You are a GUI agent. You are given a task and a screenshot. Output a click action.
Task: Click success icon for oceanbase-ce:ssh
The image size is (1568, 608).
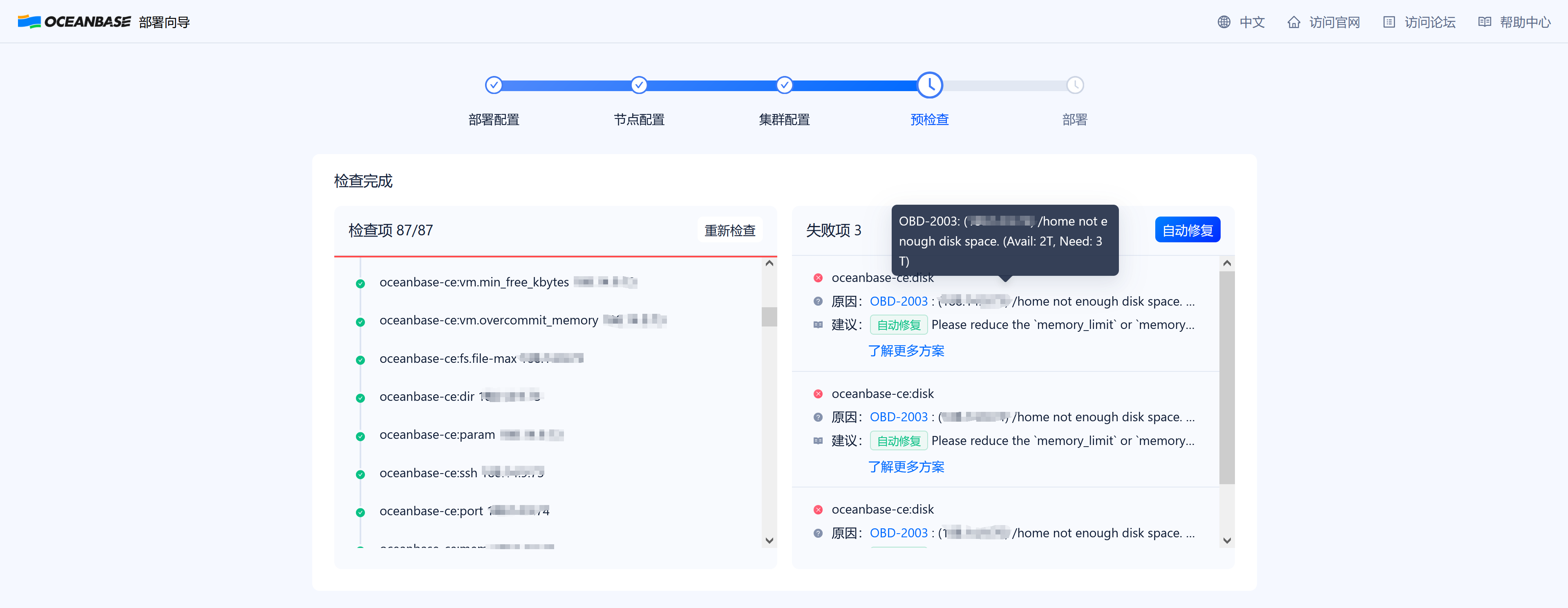pyautogui.click(x=360, y=474)
